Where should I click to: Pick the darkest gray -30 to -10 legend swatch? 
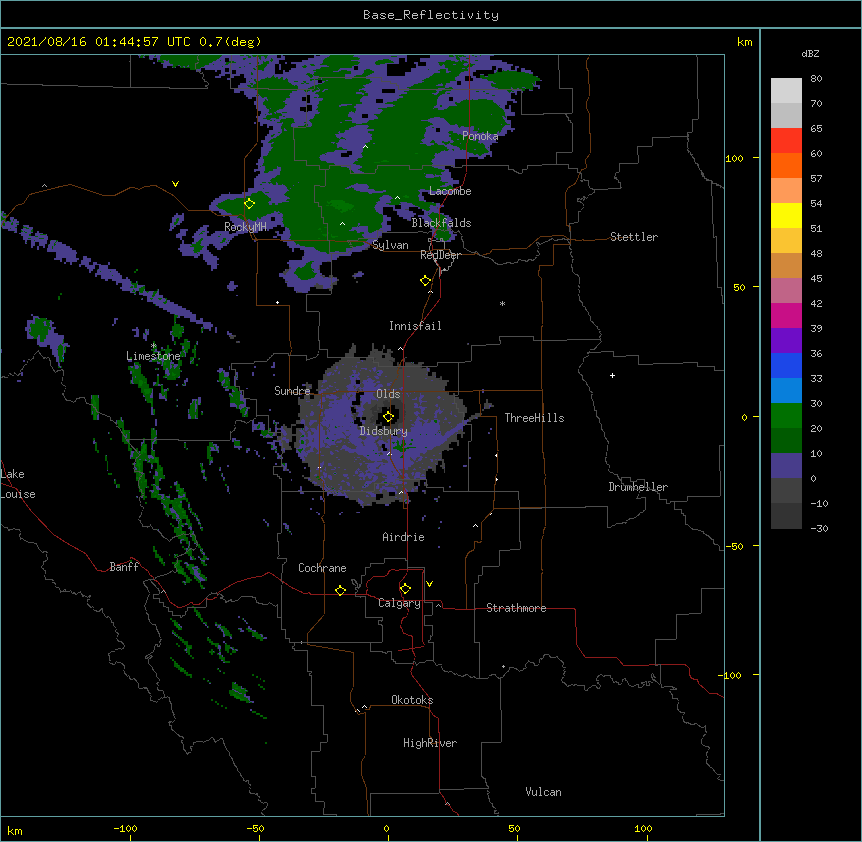click(x=786, y=516)
